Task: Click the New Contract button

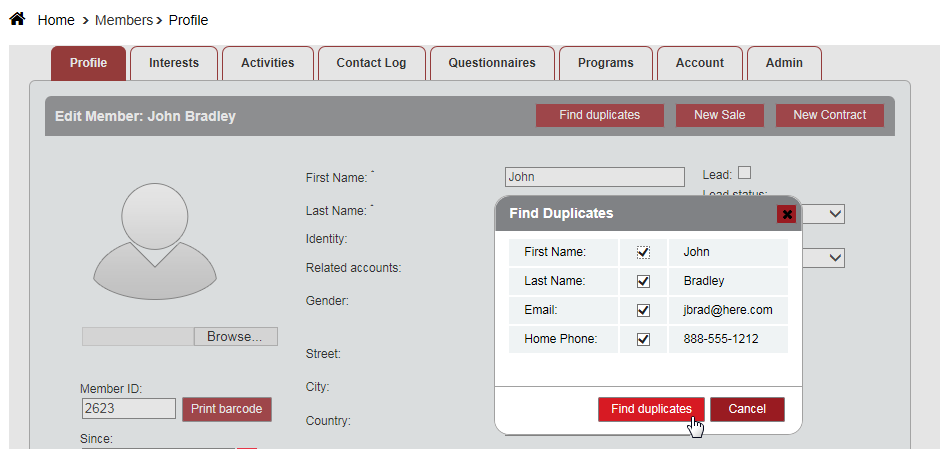Action: 829,115
